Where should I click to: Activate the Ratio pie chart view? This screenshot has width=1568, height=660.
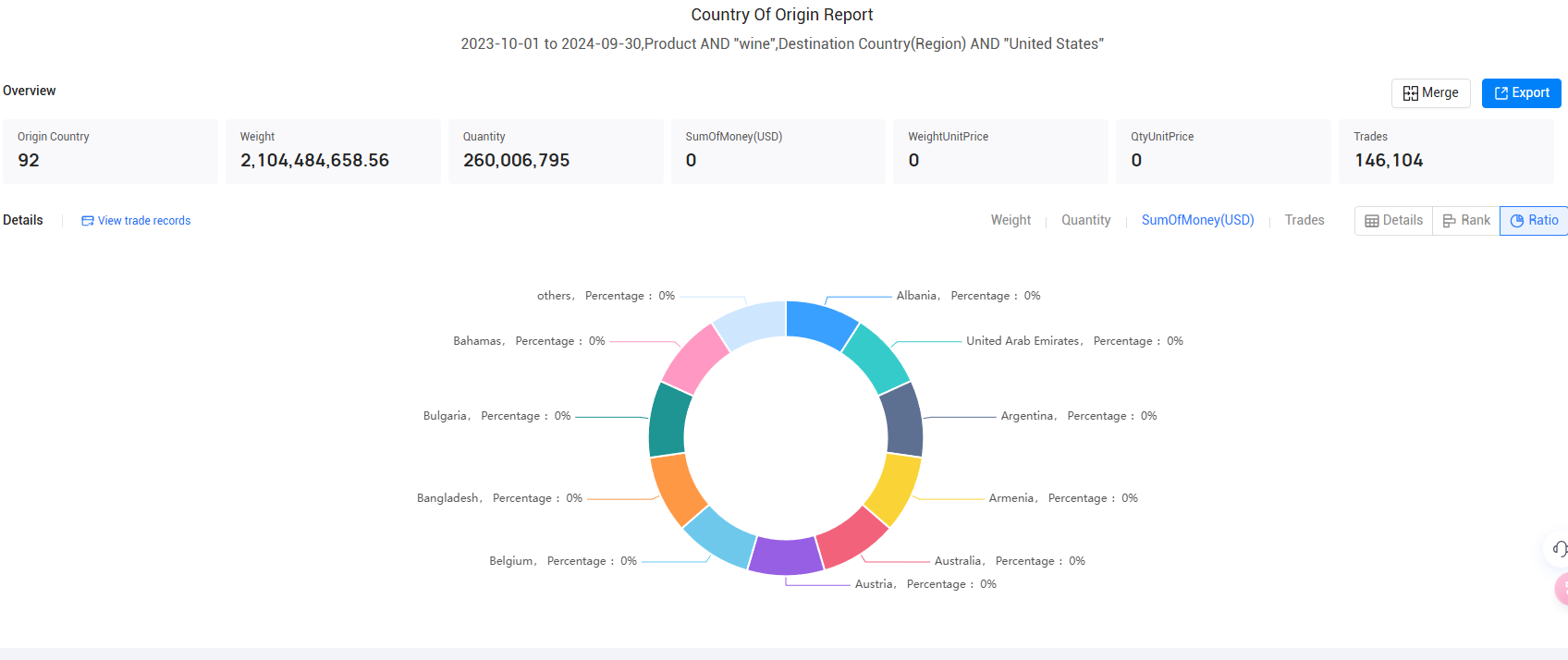(1534, 221)
